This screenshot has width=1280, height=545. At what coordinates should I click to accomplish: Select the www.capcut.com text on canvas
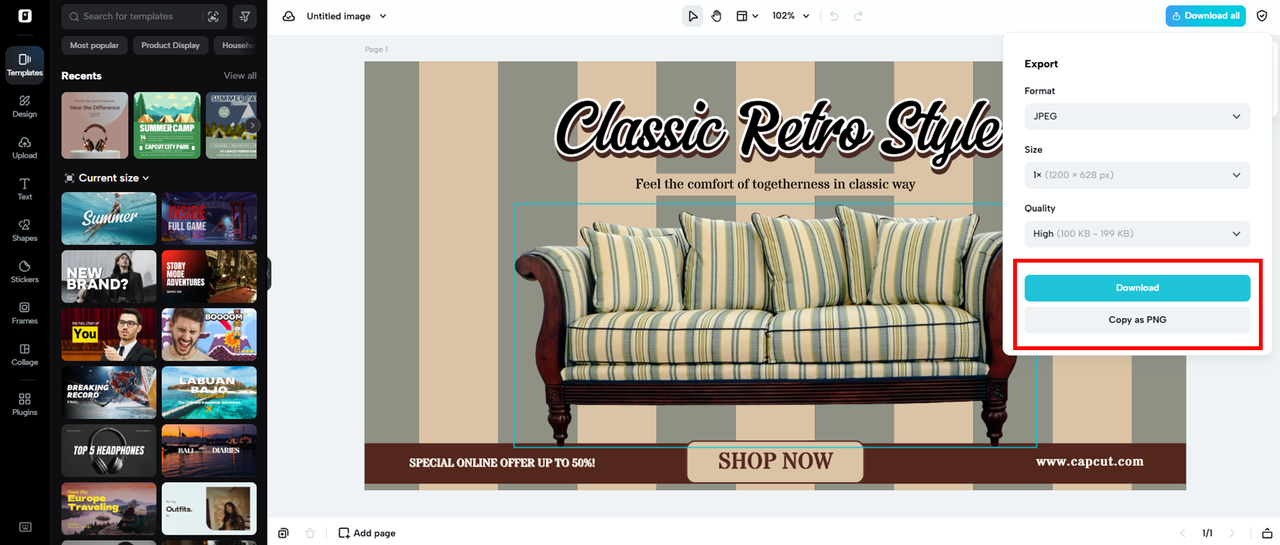pyautogui.click(x=1089, y=461)
